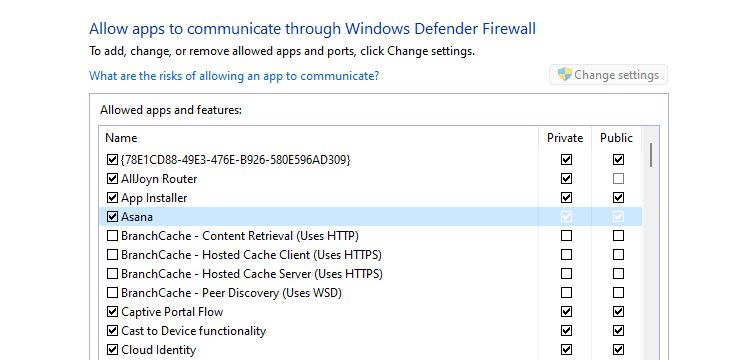Click the Change settings button

pos(608,75)
